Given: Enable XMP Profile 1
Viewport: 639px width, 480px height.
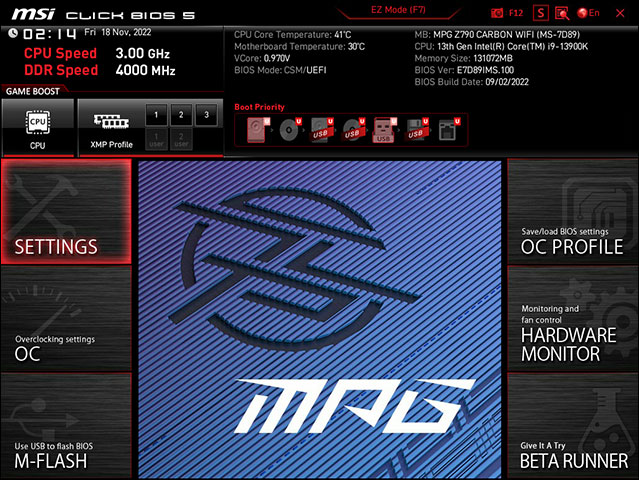Looking at the screenshot, I should coord(156,114).
